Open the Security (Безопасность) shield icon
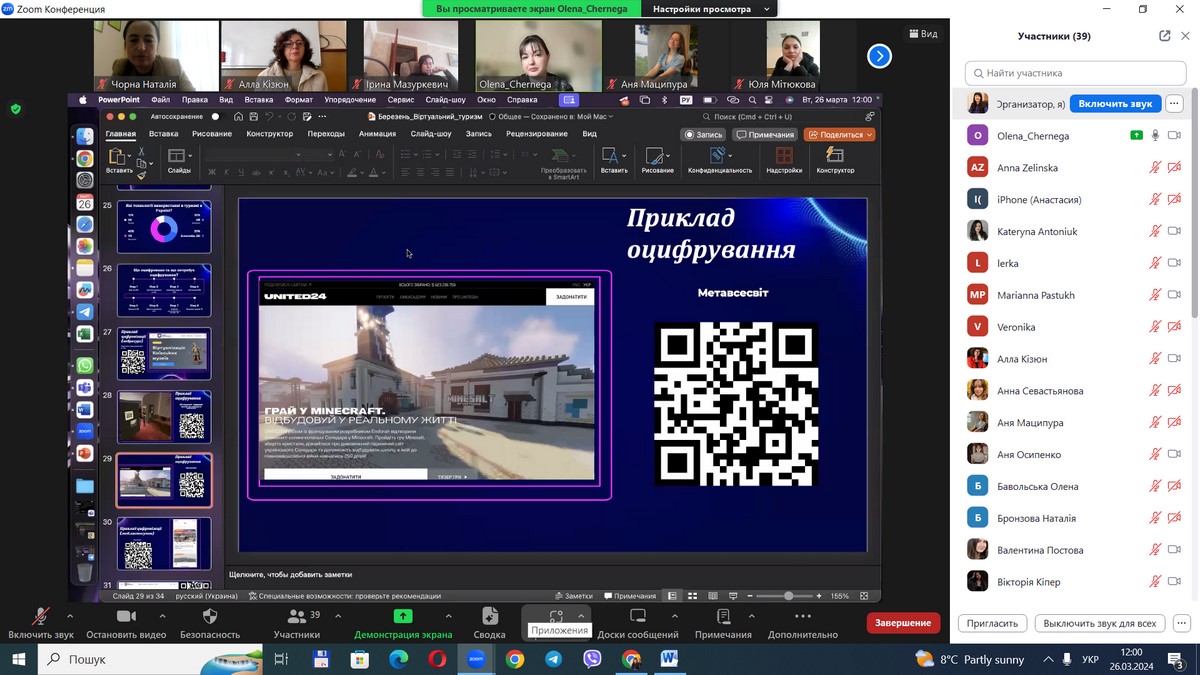Screen dimensions: 1200x675 (x=210, y=617)
